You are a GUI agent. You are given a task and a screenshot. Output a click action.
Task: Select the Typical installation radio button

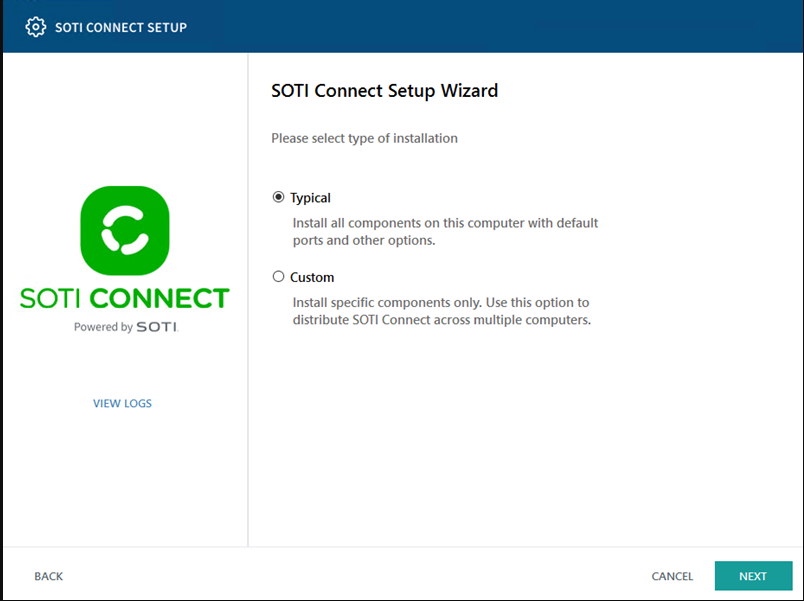click(x=278, y=197)
